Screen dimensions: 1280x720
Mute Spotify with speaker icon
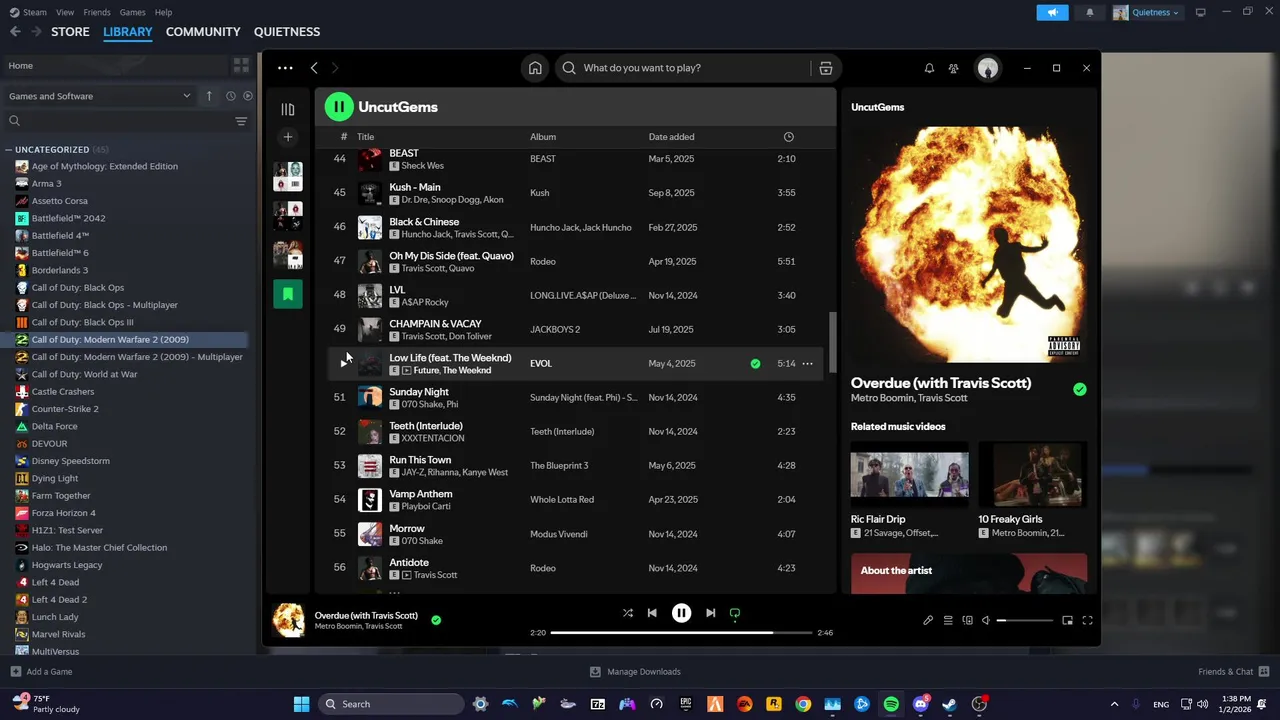(x=986, y=621)
